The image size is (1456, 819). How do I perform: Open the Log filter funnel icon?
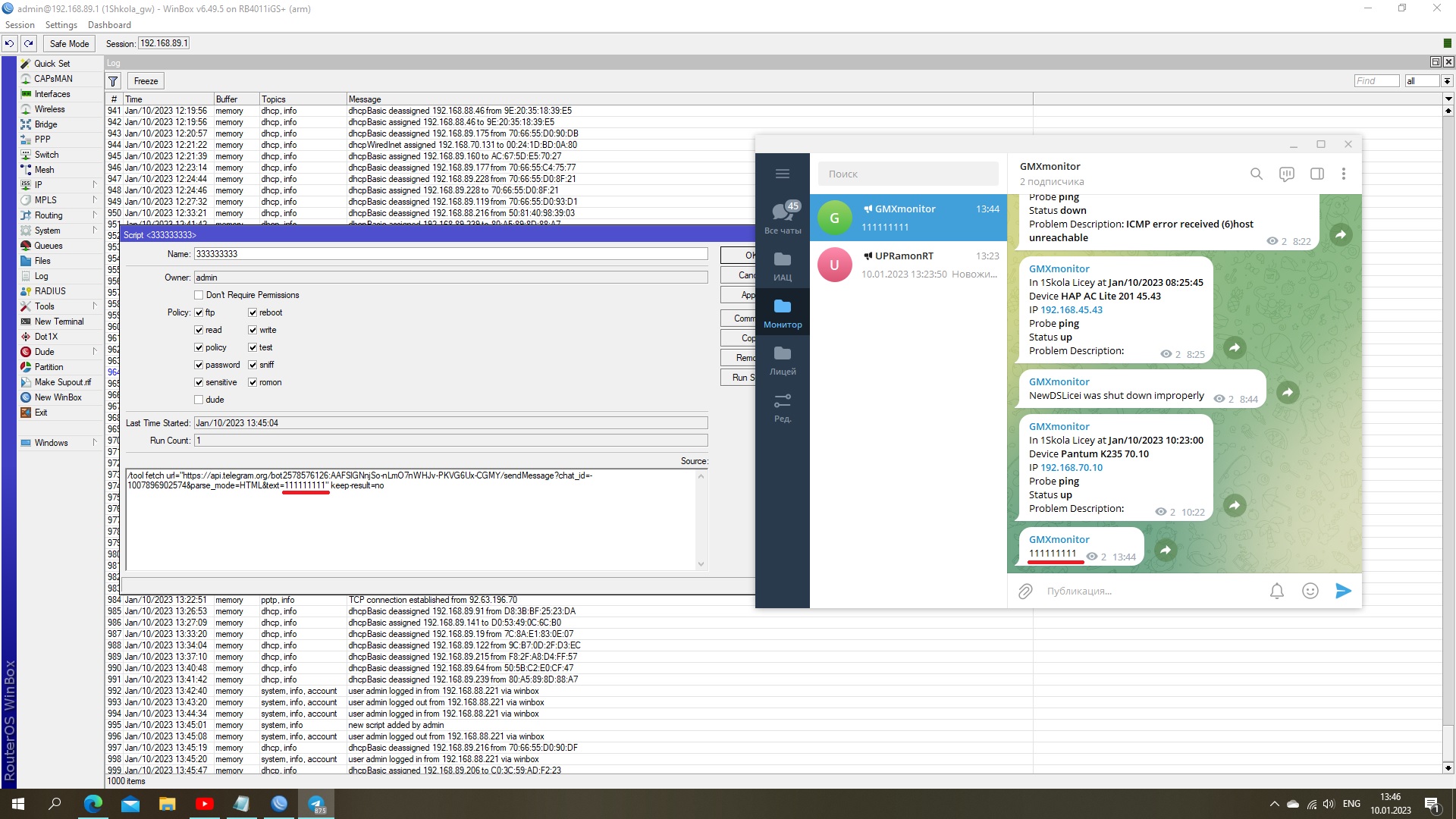(x=113, y=81)
